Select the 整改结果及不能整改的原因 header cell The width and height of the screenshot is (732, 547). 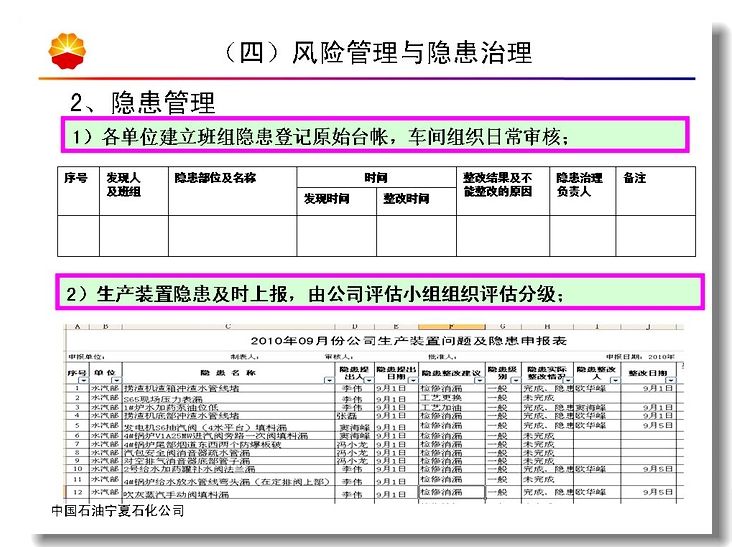point(503,191)
